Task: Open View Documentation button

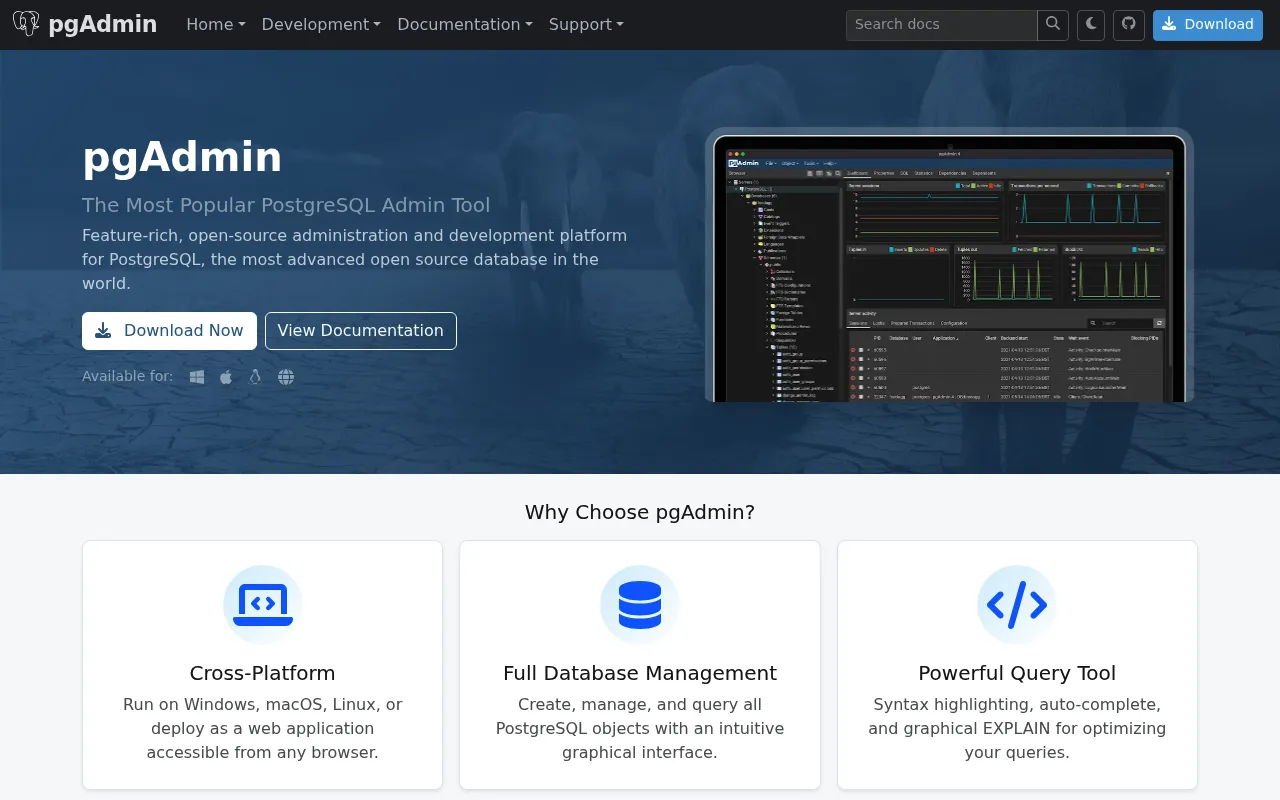Action: [x=361, y=331]
